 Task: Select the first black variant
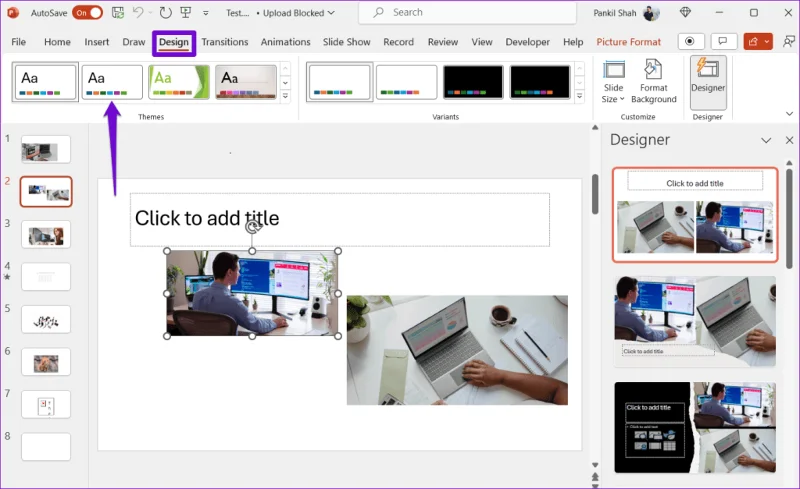coord(473,82)
